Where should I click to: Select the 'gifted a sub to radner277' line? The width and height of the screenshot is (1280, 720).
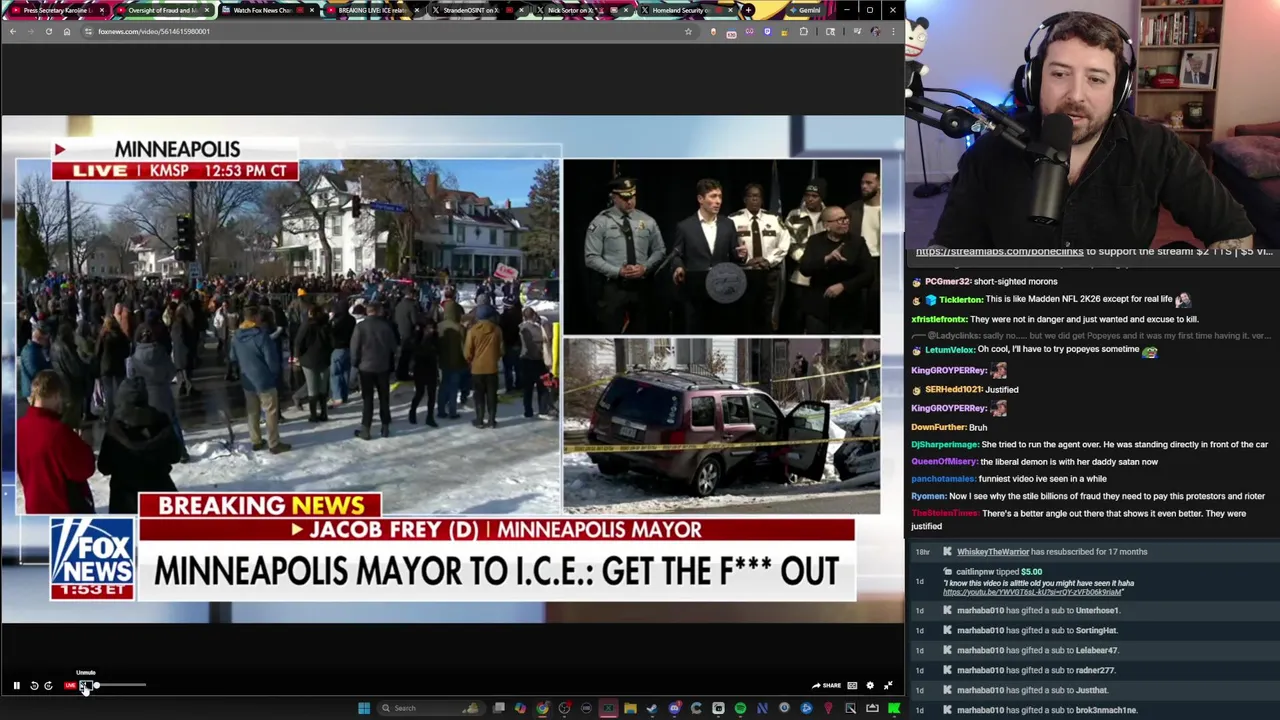tap(1036, 671)
